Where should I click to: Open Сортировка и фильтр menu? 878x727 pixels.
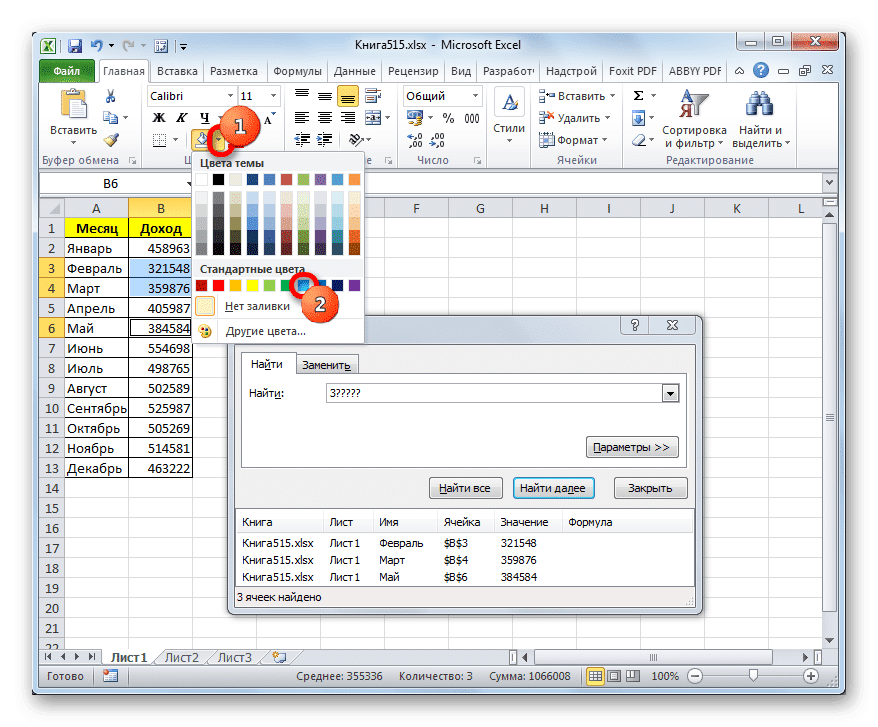point(694,119)
